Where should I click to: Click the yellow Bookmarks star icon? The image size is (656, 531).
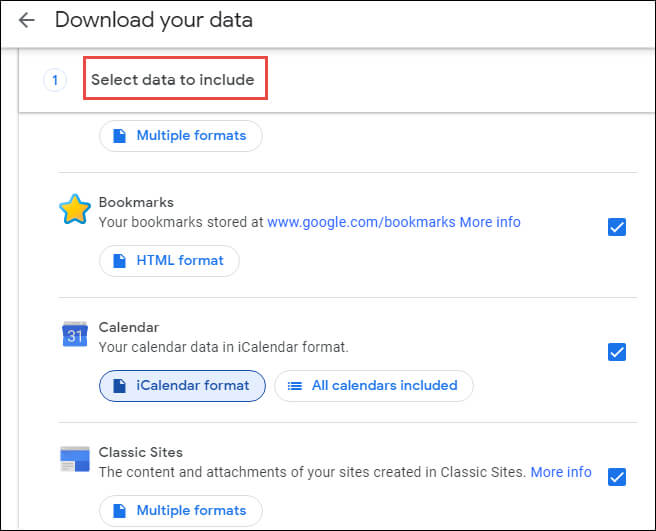click(x=75, y=209)
